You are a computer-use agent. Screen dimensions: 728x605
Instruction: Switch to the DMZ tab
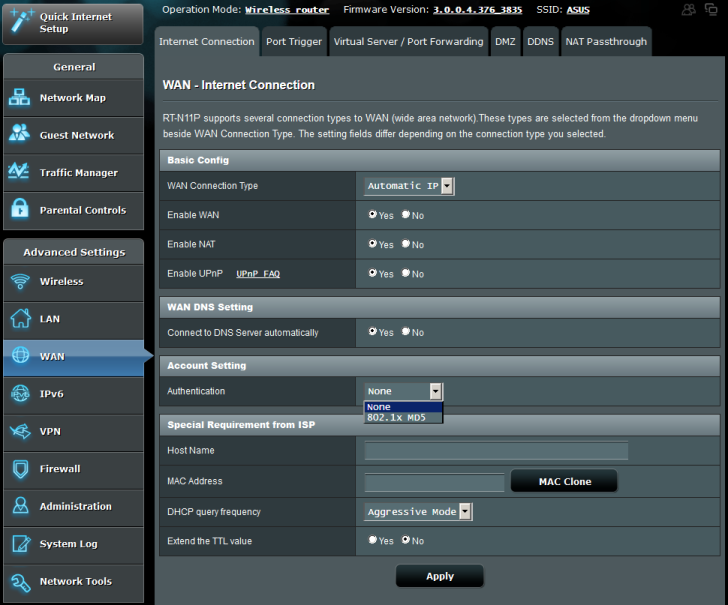coord(505,42)
